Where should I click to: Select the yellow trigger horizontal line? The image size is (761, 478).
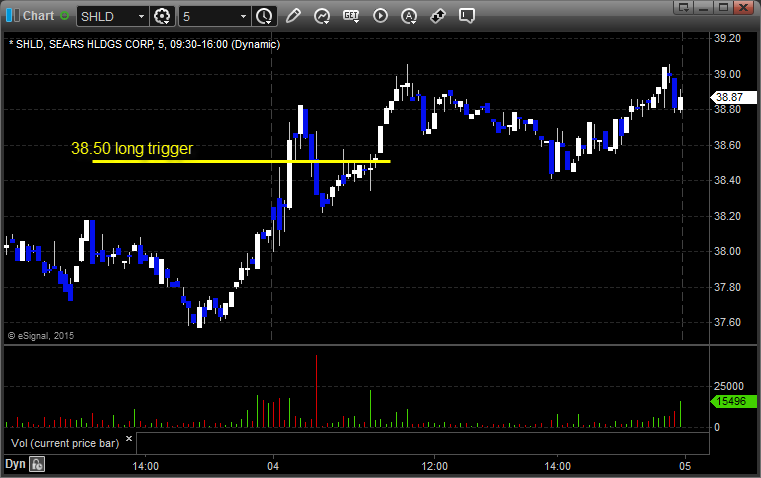coord(241,162)
